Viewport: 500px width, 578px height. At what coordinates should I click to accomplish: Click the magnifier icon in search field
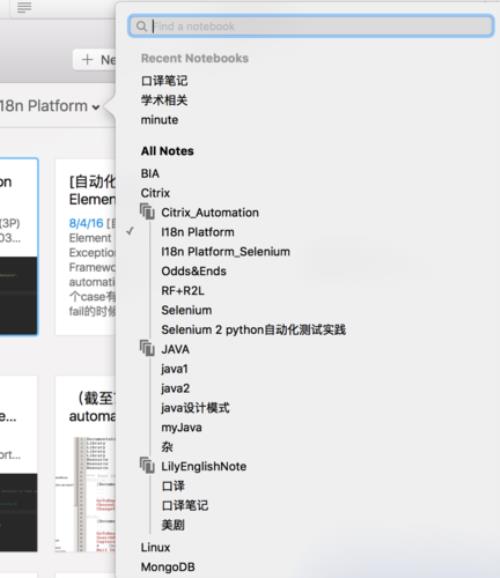tap(141, 26)
